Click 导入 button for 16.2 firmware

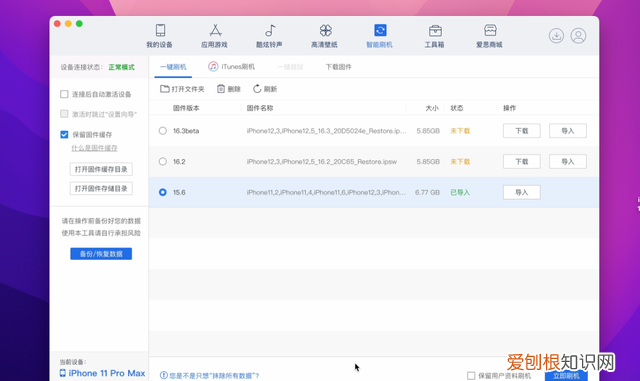coord(568,161)
